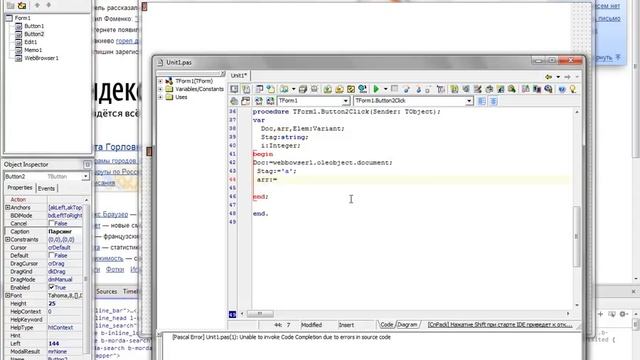Toggle the Cancel property checkbox
The width and height of the screenshot is (640, 360).
click(51, 223)
